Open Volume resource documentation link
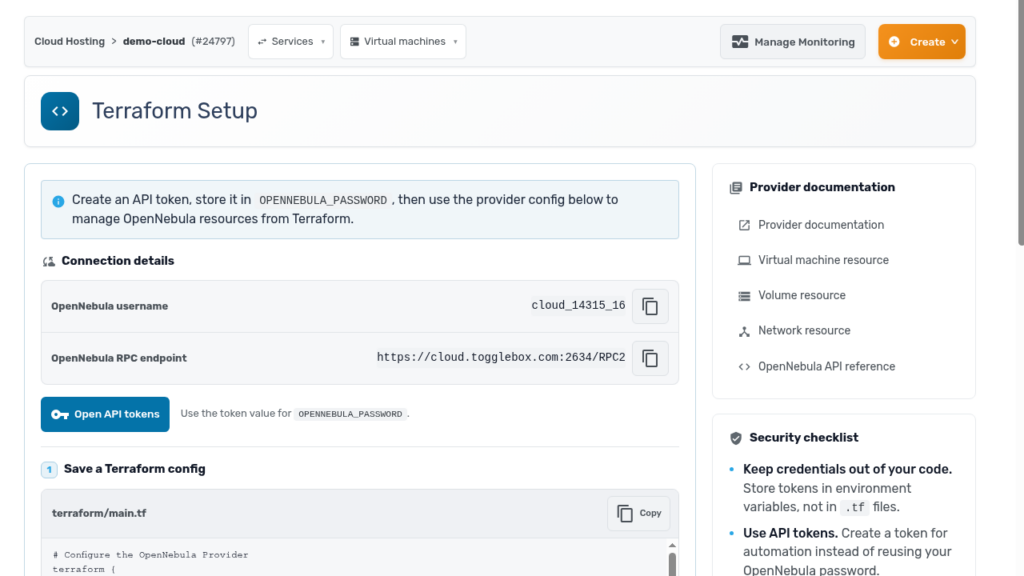 (x=802, y=295)
